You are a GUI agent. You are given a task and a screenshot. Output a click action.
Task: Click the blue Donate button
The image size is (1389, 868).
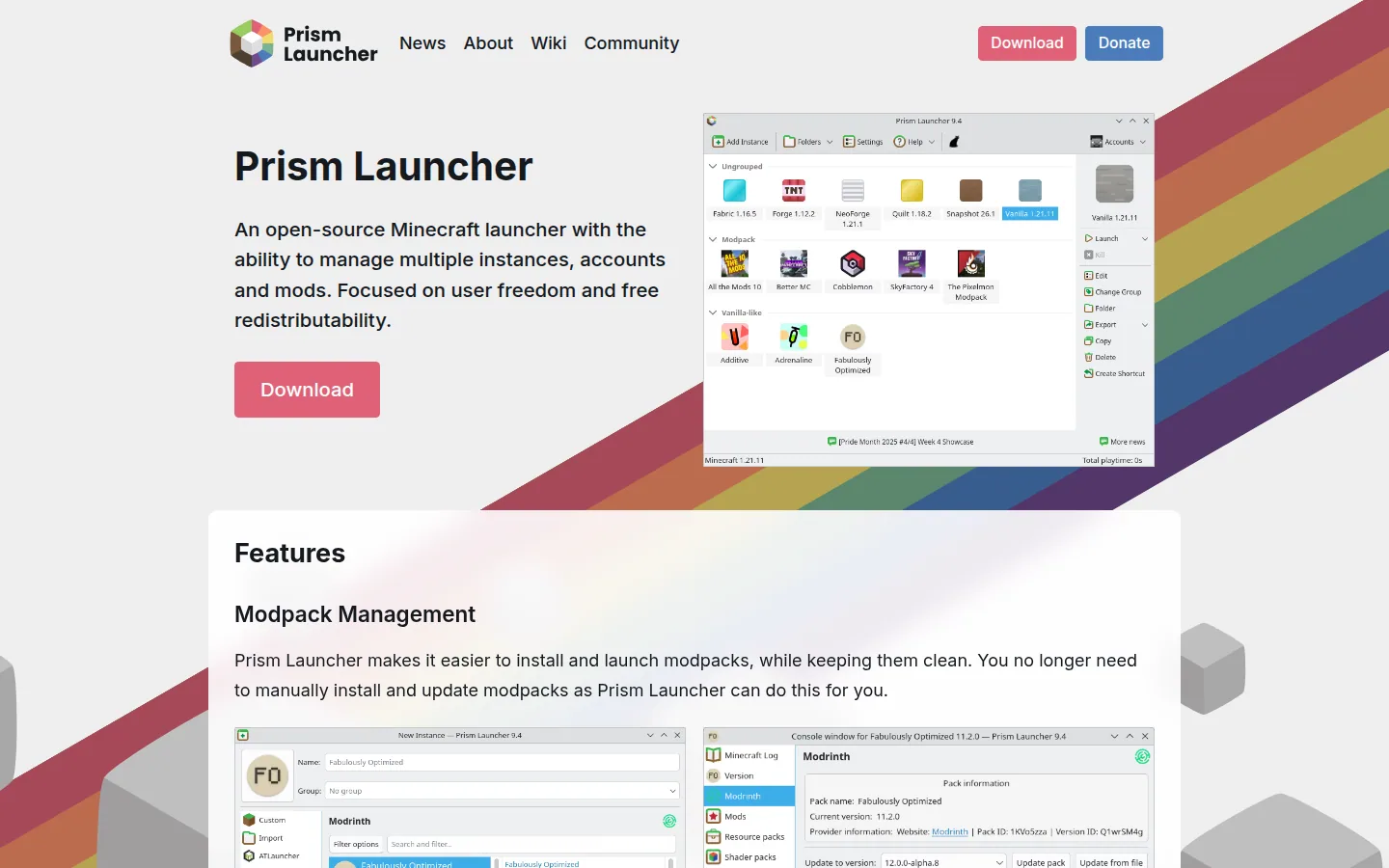click(x=1124, y=43)
